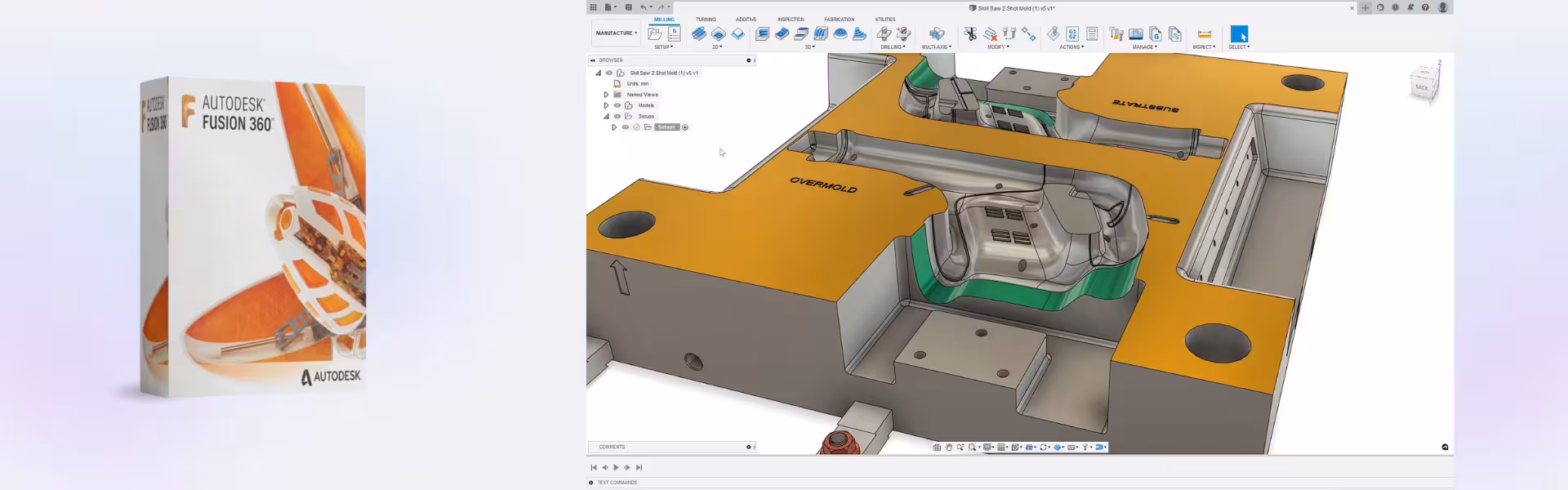The height and width of the screenshot is (490, 1568).
Task: Open the notifications bell icon
Action: tap(1410, 7)
